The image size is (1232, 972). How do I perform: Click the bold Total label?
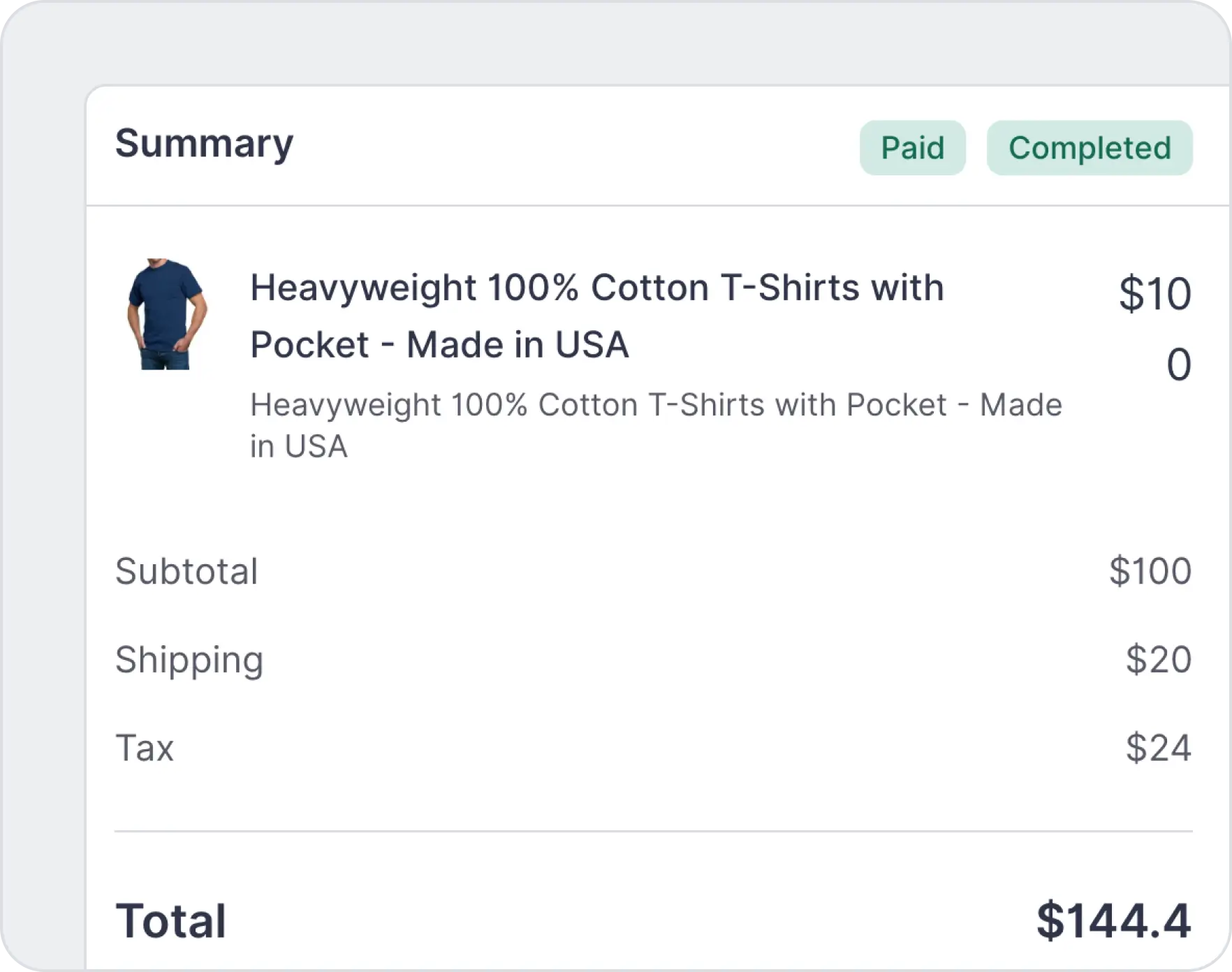click(171, 921)
